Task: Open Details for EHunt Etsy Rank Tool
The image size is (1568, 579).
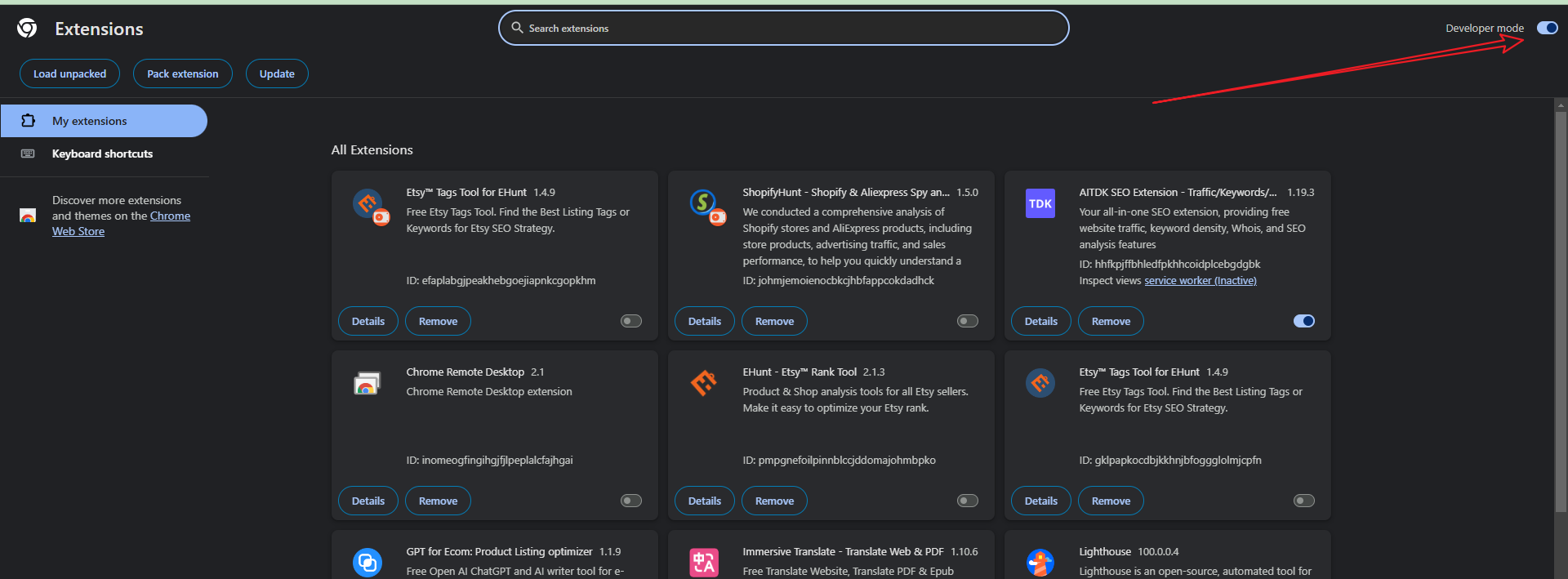Action: (x=705, y=501)
